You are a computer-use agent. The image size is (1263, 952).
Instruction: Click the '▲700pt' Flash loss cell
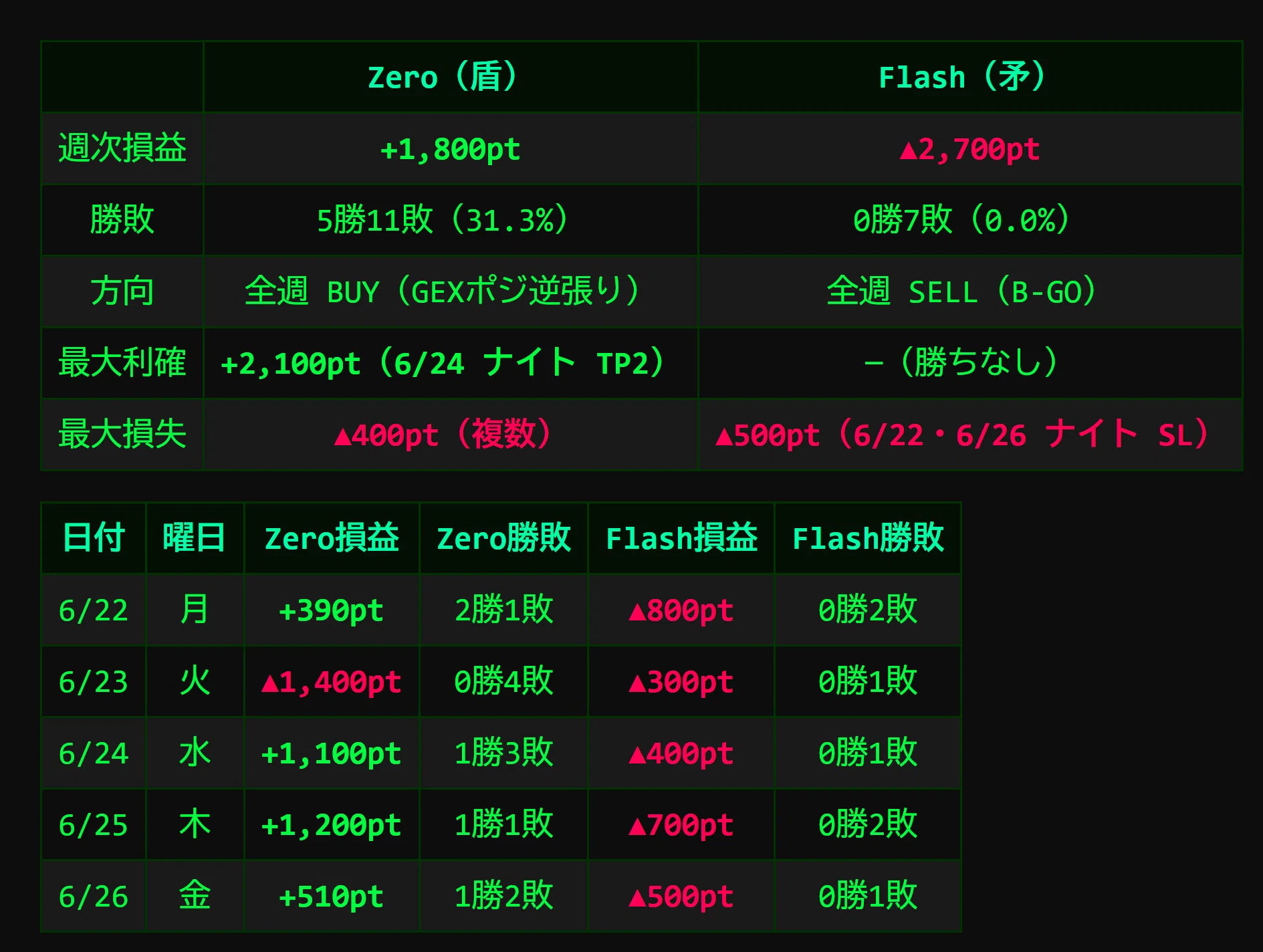pos(681,824)
